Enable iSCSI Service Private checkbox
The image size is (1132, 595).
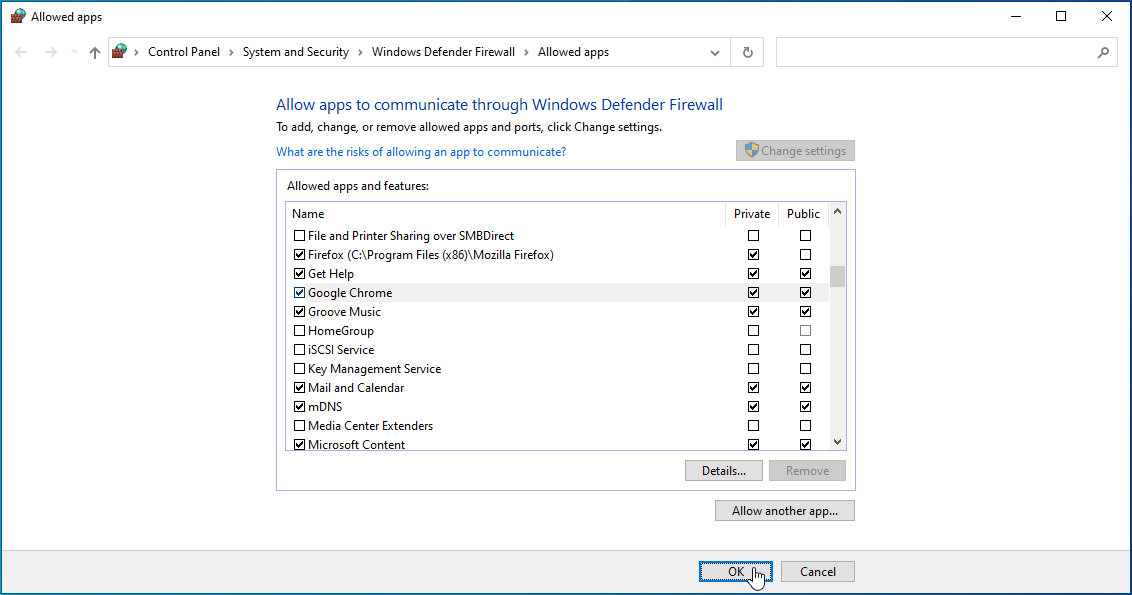tap(753, 350)
